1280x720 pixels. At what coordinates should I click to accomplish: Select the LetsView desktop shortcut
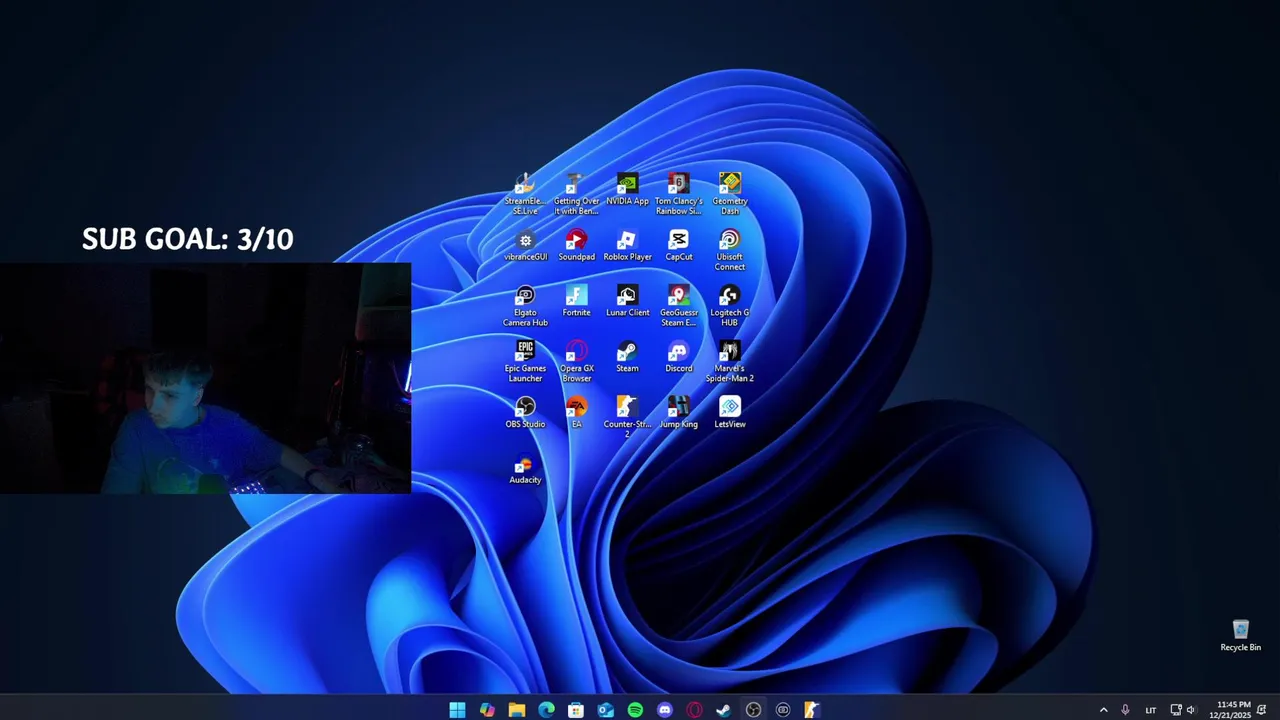[729, 413]
